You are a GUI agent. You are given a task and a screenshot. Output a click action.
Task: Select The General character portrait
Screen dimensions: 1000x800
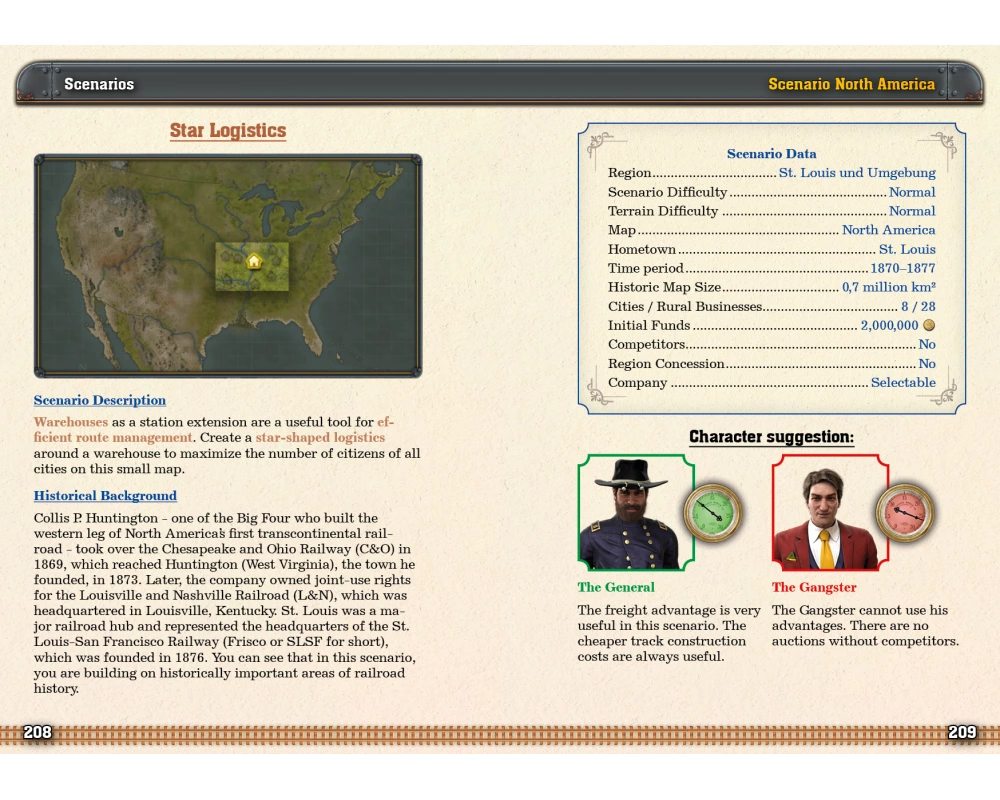[630, 514]
